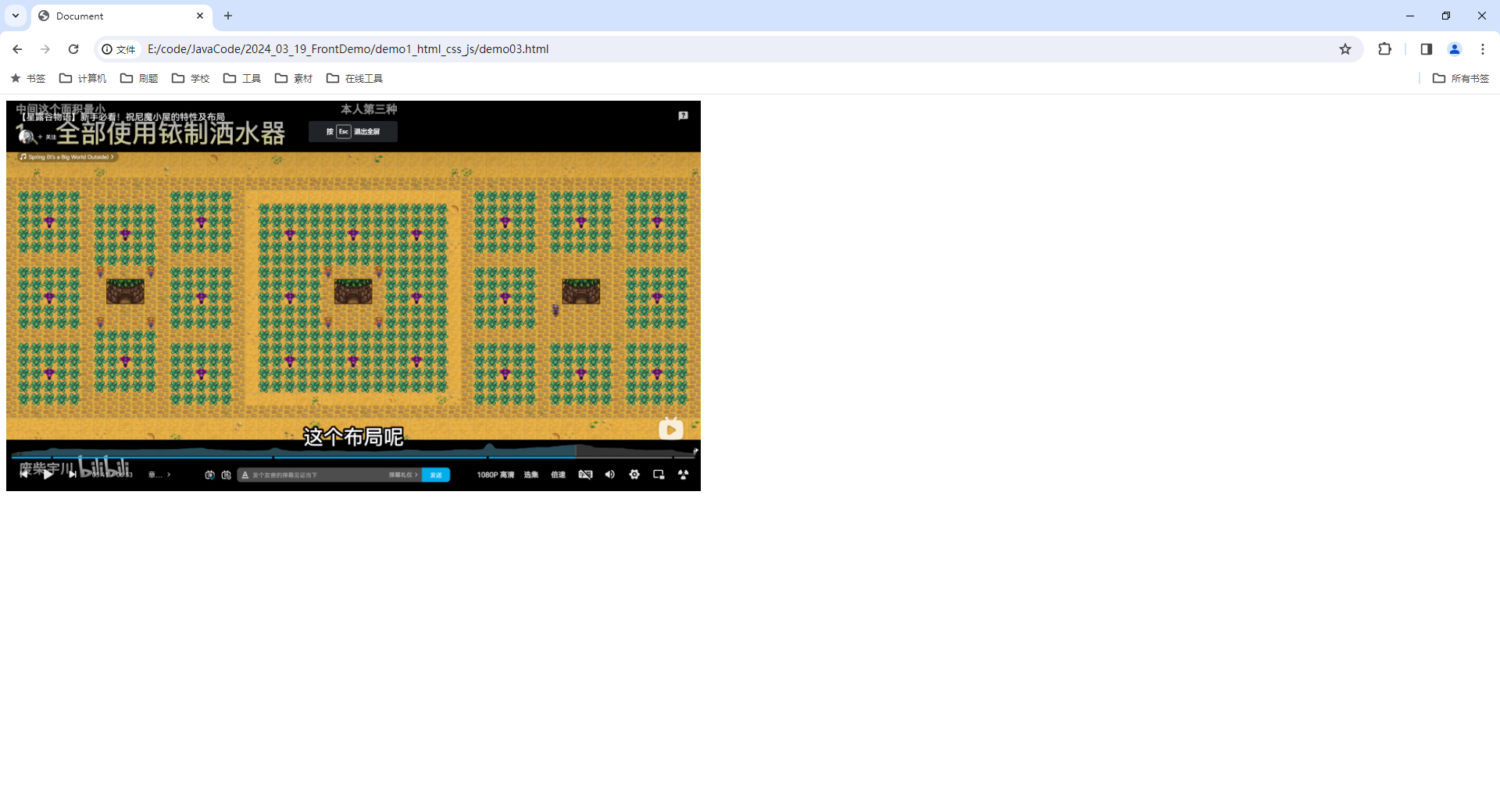Open the 计算机 bookmark folder
This screenshot has height=812, width=1500.
83,78
